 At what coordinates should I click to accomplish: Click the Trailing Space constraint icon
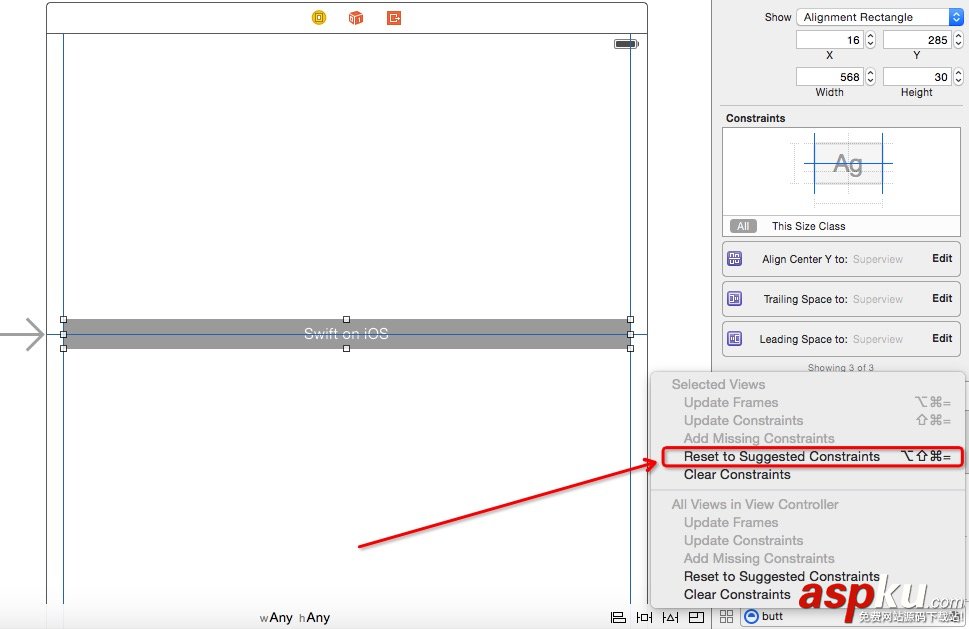pos(734,299)
